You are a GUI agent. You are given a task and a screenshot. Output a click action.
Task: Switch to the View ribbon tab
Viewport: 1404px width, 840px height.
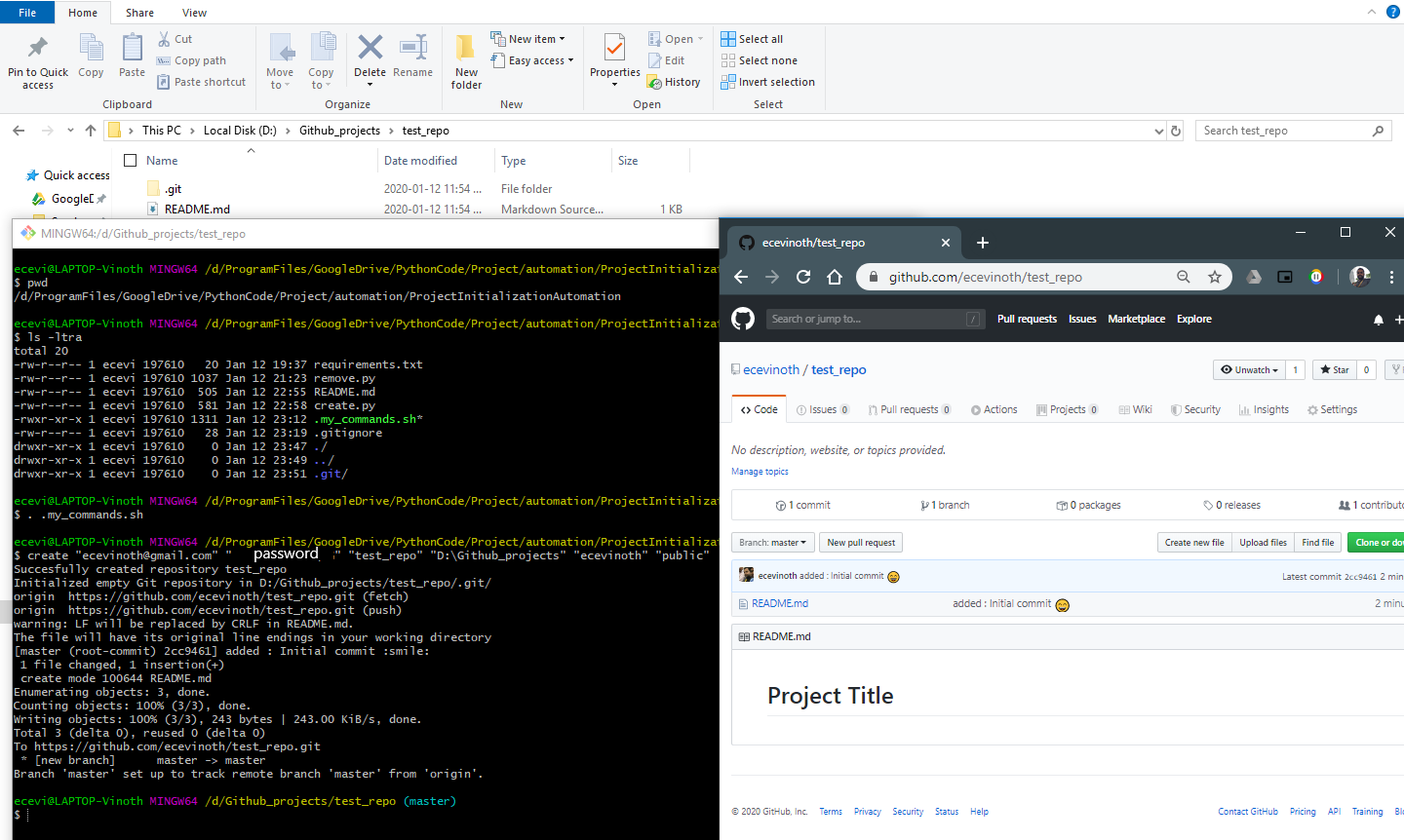click(194, 13)
